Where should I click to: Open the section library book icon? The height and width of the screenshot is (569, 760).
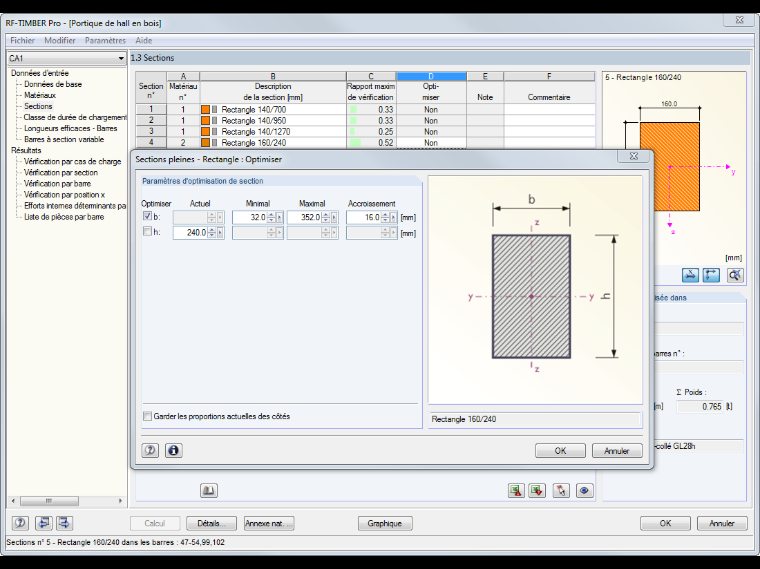pos(209,490)
